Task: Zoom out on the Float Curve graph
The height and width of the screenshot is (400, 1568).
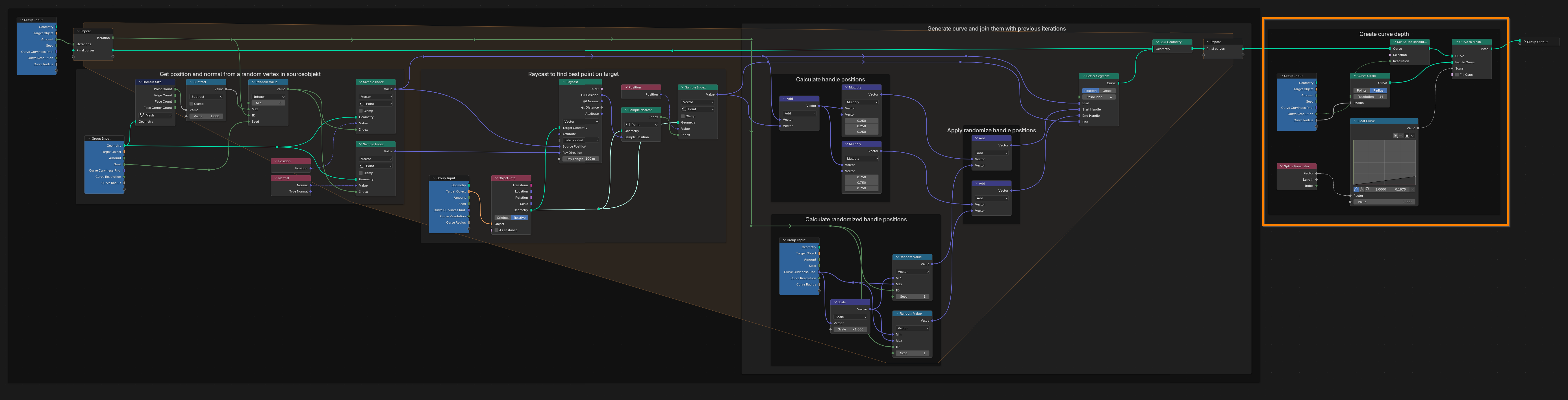Action: (1401, 136)
